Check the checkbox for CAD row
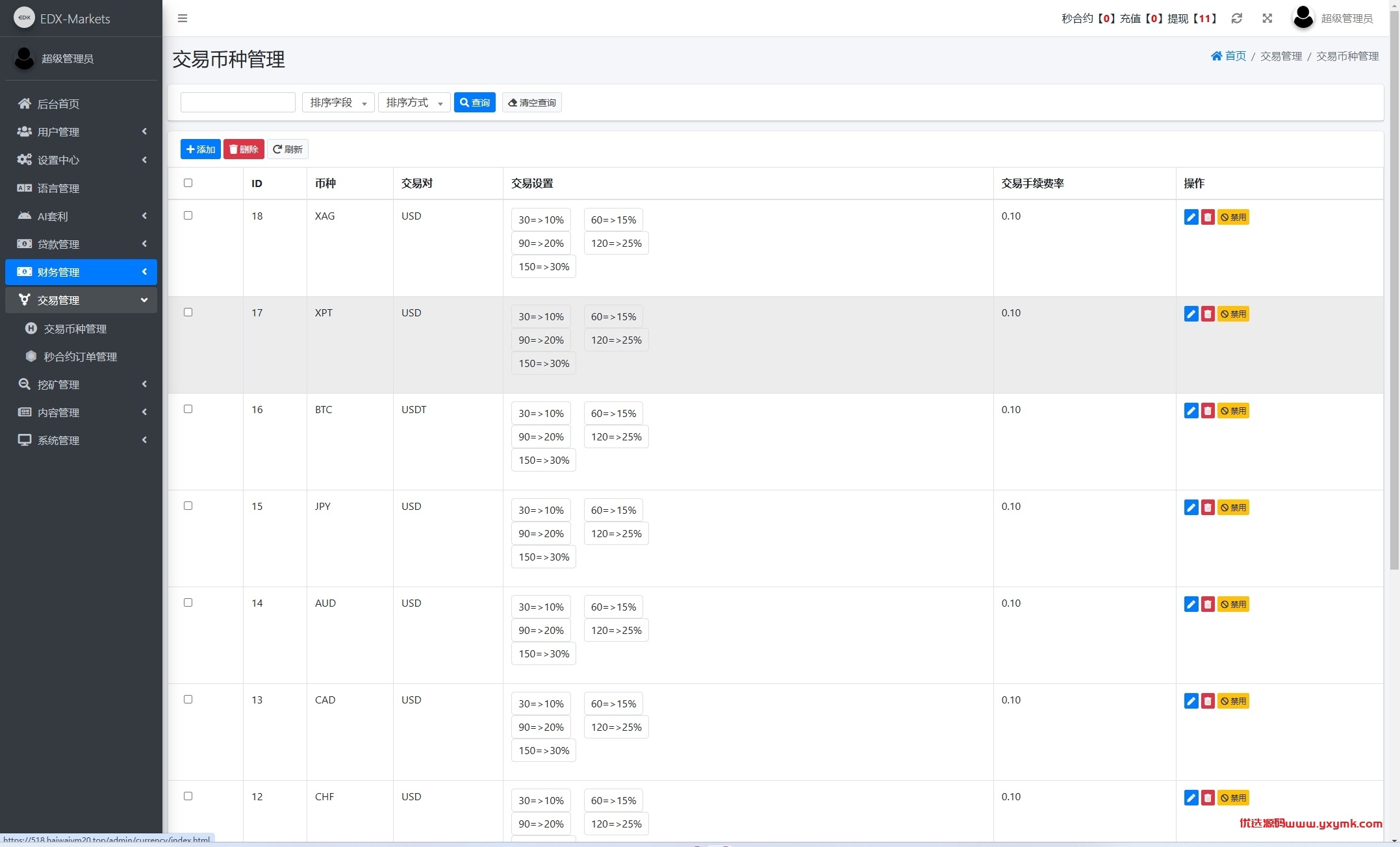 click(188, 699)
